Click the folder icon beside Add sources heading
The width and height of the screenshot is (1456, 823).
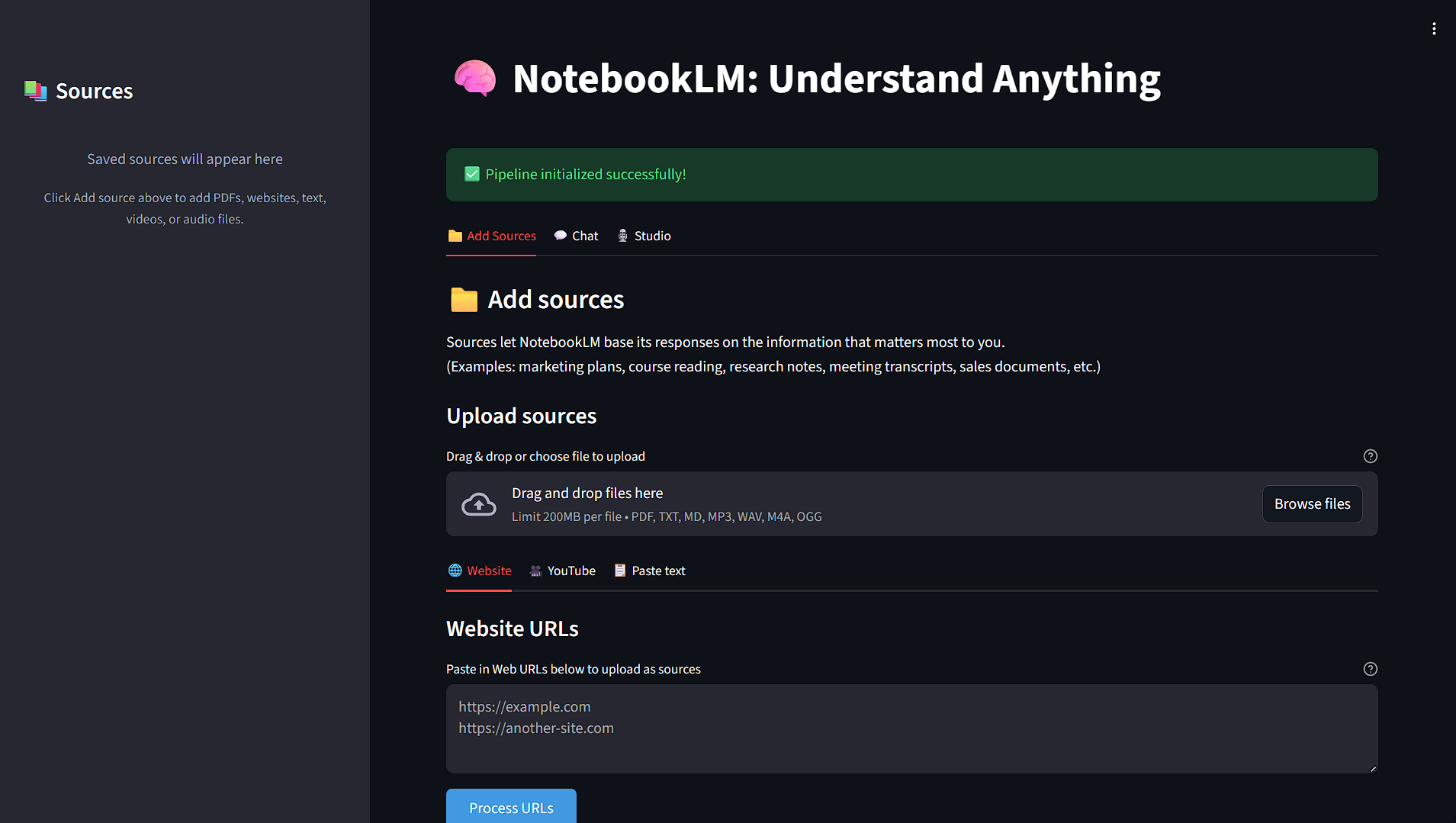click(464, 300)
